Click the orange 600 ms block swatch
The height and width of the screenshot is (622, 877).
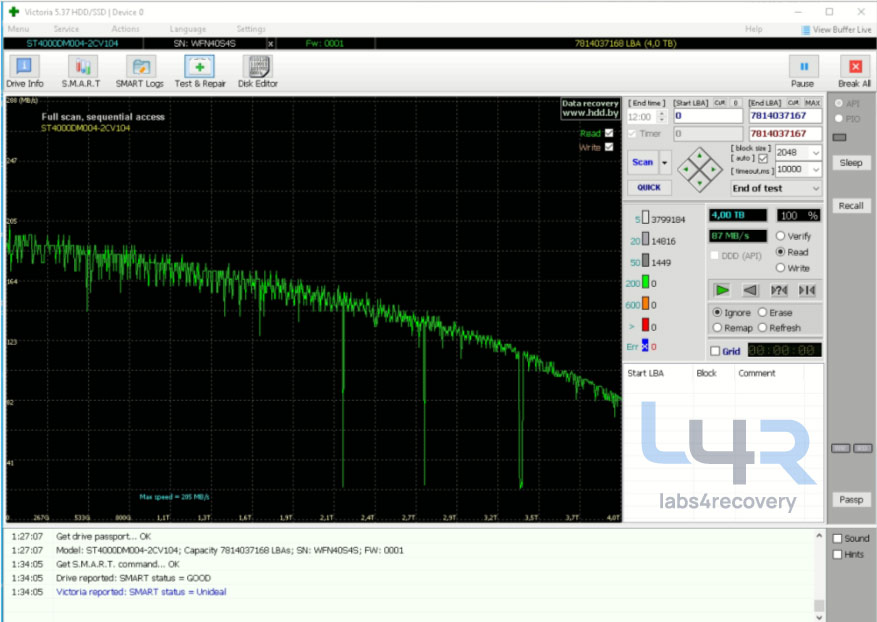[645, 304]
